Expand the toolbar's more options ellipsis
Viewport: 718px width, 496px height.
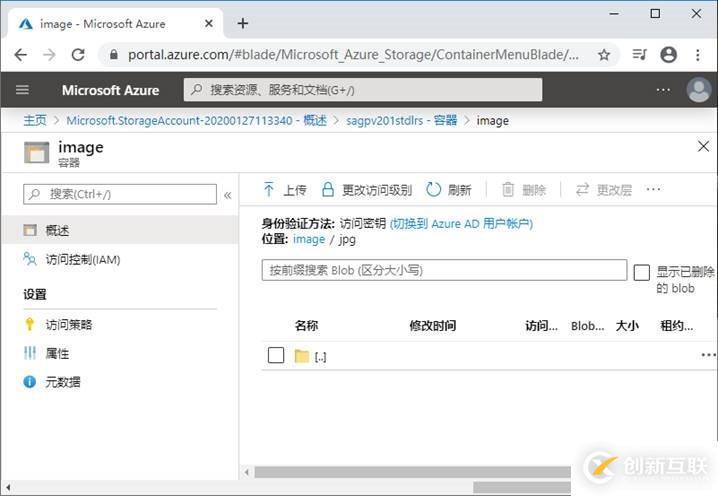coord(653,190)
